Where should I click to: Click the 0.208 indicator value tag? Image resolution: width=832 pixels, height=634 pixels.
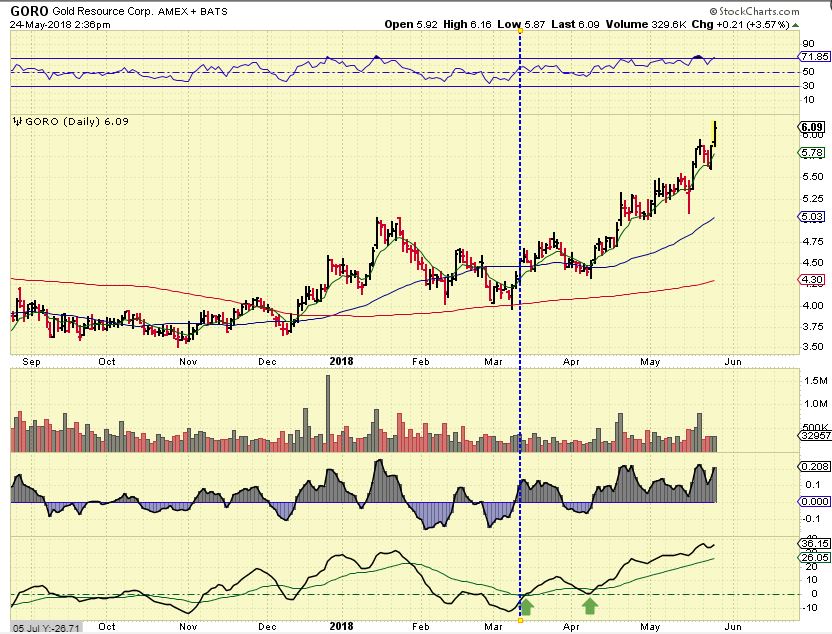pos(814,466)
